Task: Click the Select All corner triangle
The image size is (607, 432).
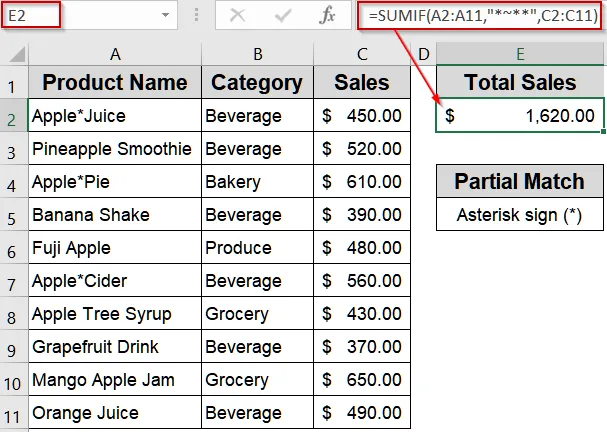Action: coord(16,55)
